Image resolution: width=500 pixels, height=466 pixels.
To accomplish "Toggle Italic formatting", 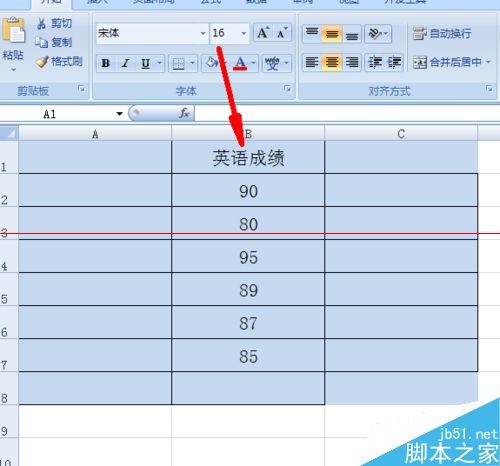I will pyautogui.click(x=125, y=63).
